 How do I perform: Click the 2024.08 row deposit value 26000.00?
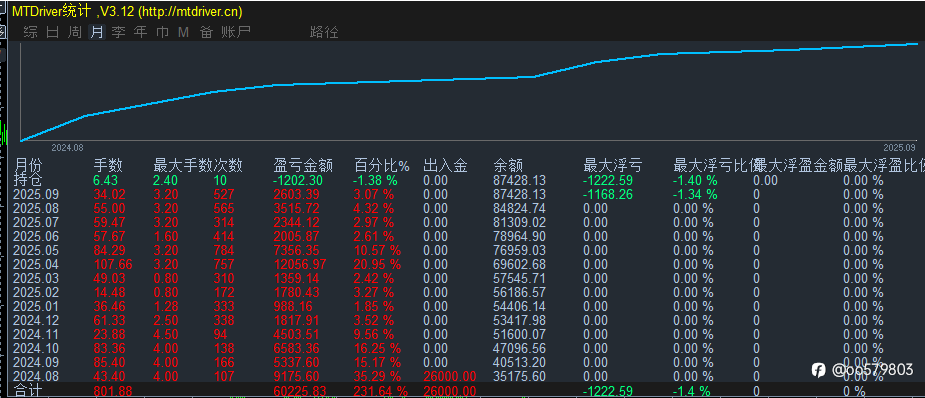pyautogui.click(x=450, y=376)
